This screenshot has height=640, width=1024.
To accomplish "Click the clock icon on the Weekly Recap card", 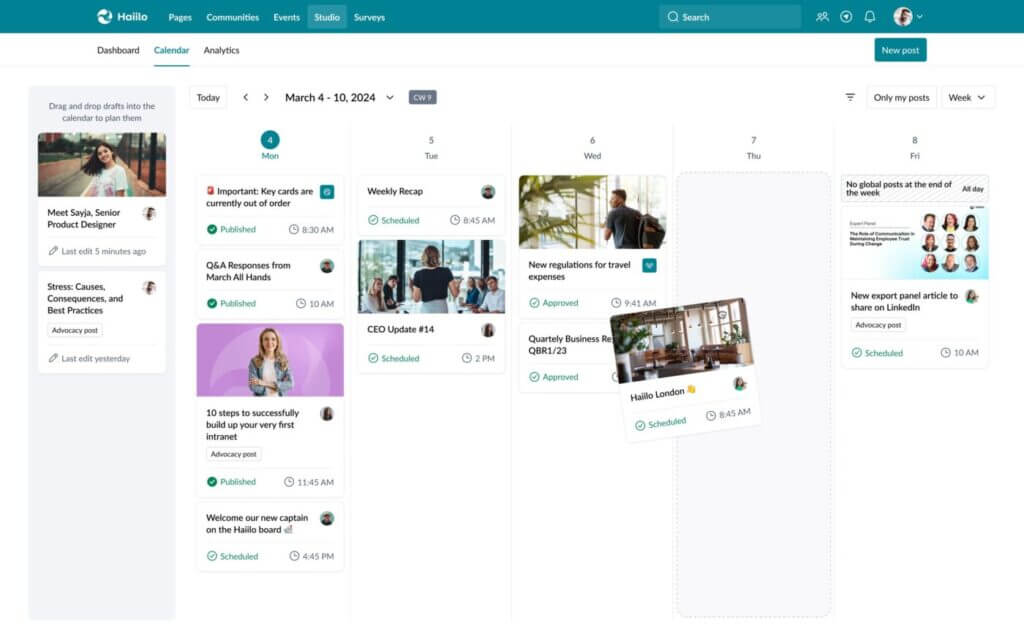I will (x=455, y=219).
